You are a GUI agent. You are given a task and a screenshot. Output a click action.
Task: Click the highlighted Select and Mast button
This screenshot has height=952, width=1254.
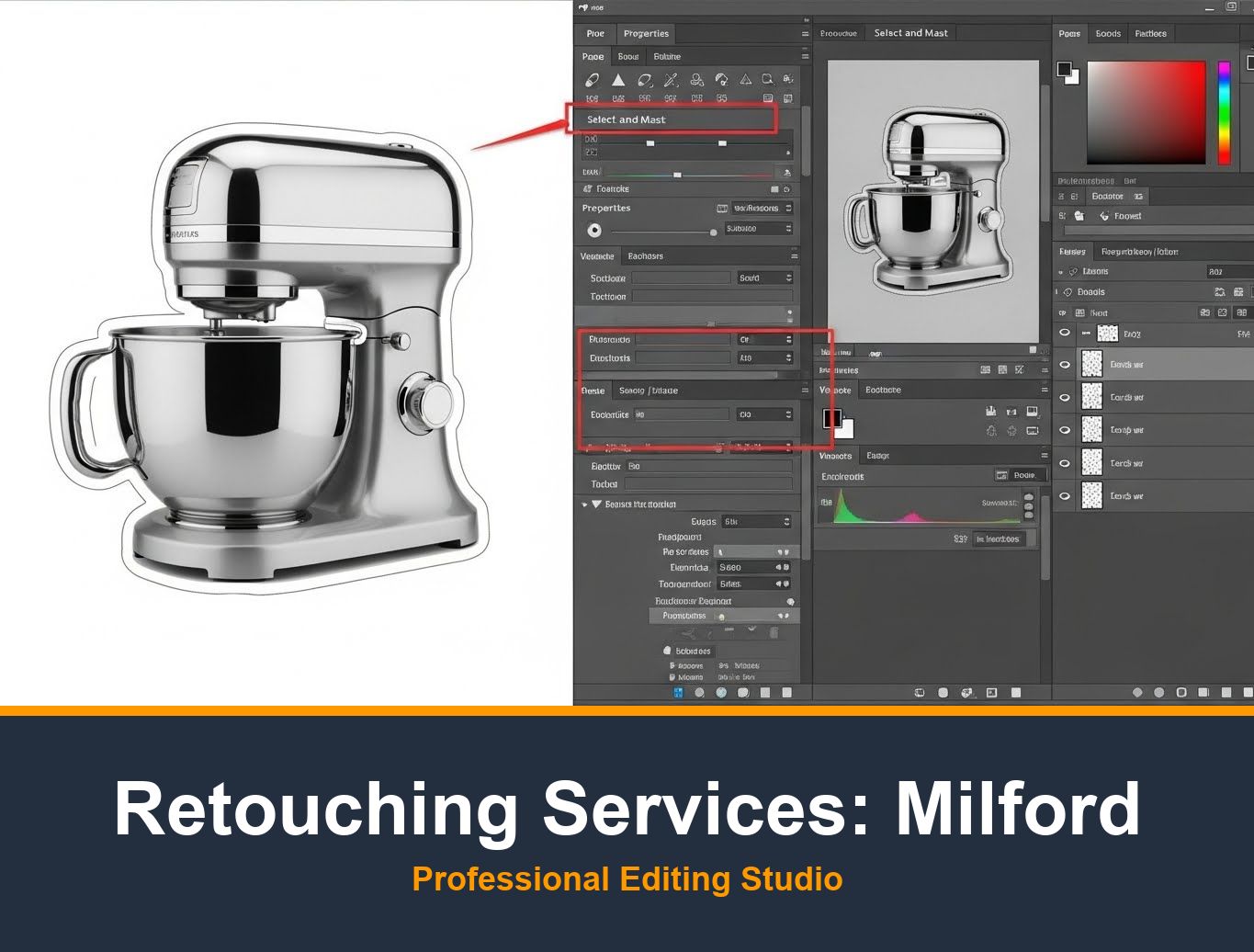(x=673, y=119)
